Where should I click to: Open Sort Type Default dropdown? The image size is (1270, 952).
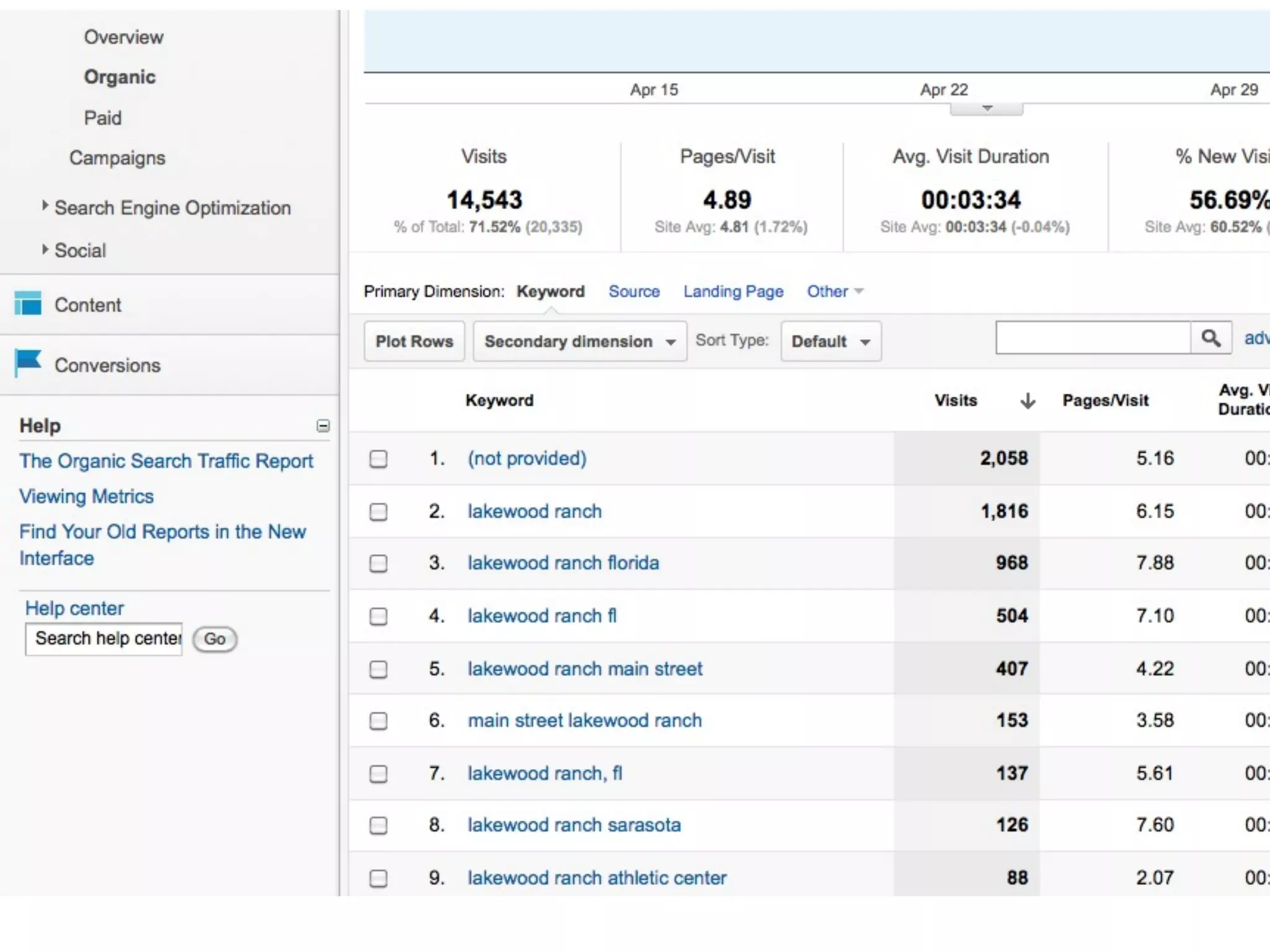[x=830, y=342]
